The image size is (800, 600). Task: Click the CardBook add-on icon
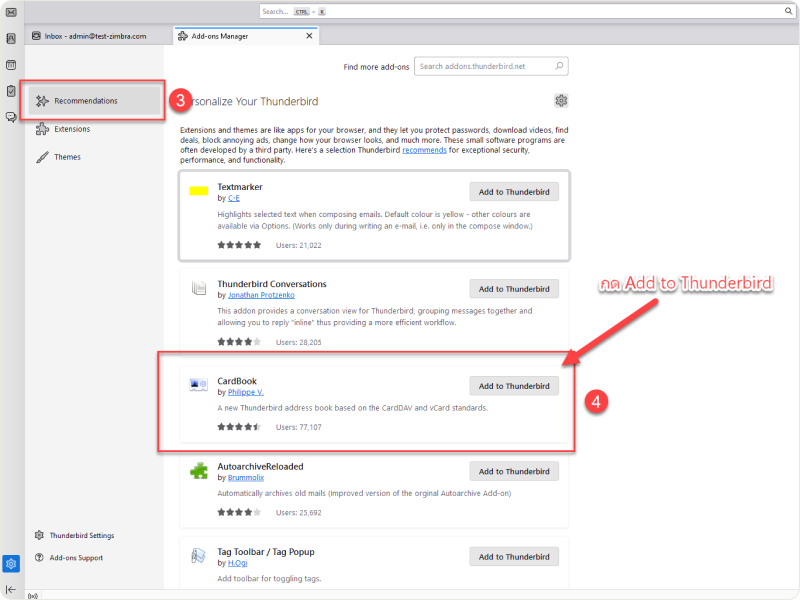tap(198, 385)
